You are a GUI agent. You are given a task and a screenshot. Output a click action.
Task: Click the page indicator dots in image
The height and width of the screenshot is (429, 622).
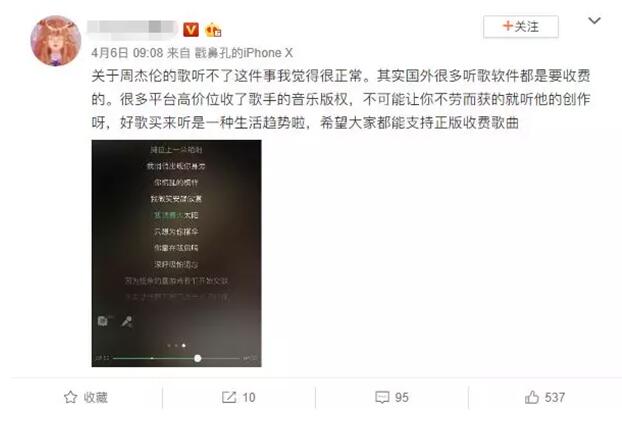click(x=176, y=346)
